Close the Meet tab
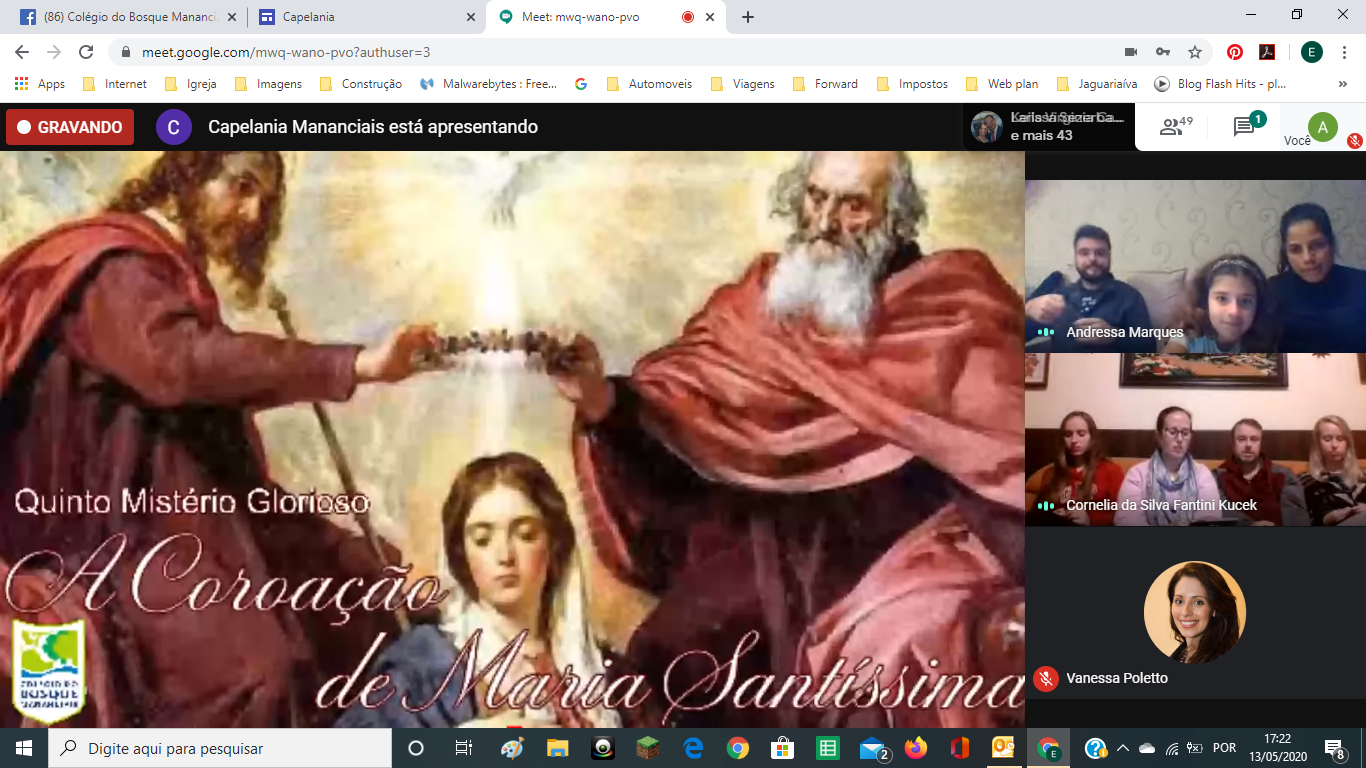This screenshot has width=1366, height=768. 711,17
